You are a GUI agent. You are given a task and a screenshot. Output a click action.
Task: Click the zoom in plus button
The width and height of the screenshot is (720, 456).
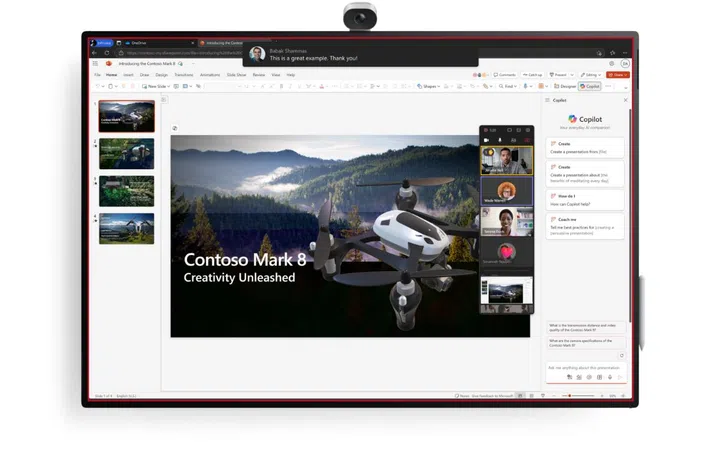pyautogui.click(x=602, y=395)
